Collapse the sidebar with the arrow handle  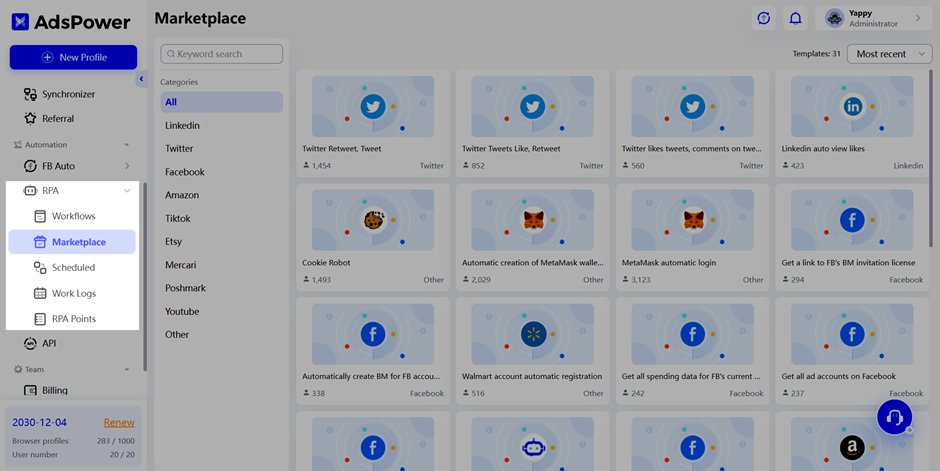click(141, 78)
